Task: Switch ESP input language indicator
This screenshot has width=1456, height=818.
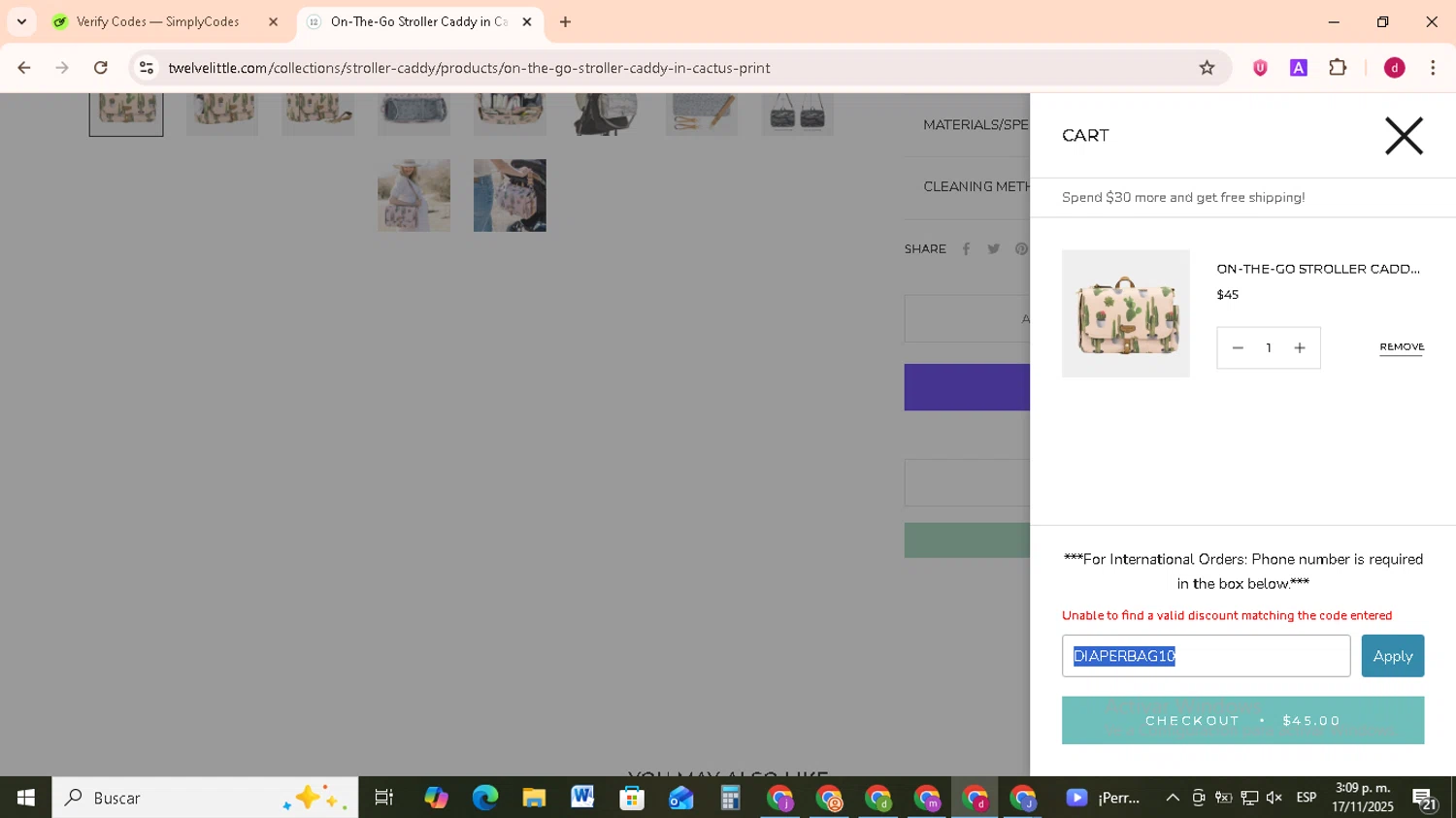Action: [1307, 798]
